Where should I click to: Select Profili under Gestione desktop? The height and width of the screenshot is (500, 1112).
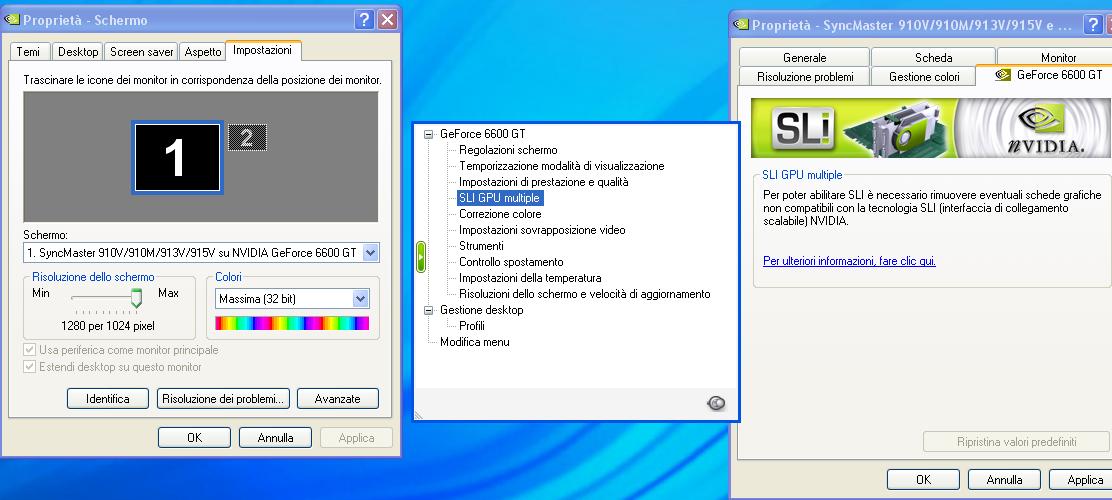(472, 326)
